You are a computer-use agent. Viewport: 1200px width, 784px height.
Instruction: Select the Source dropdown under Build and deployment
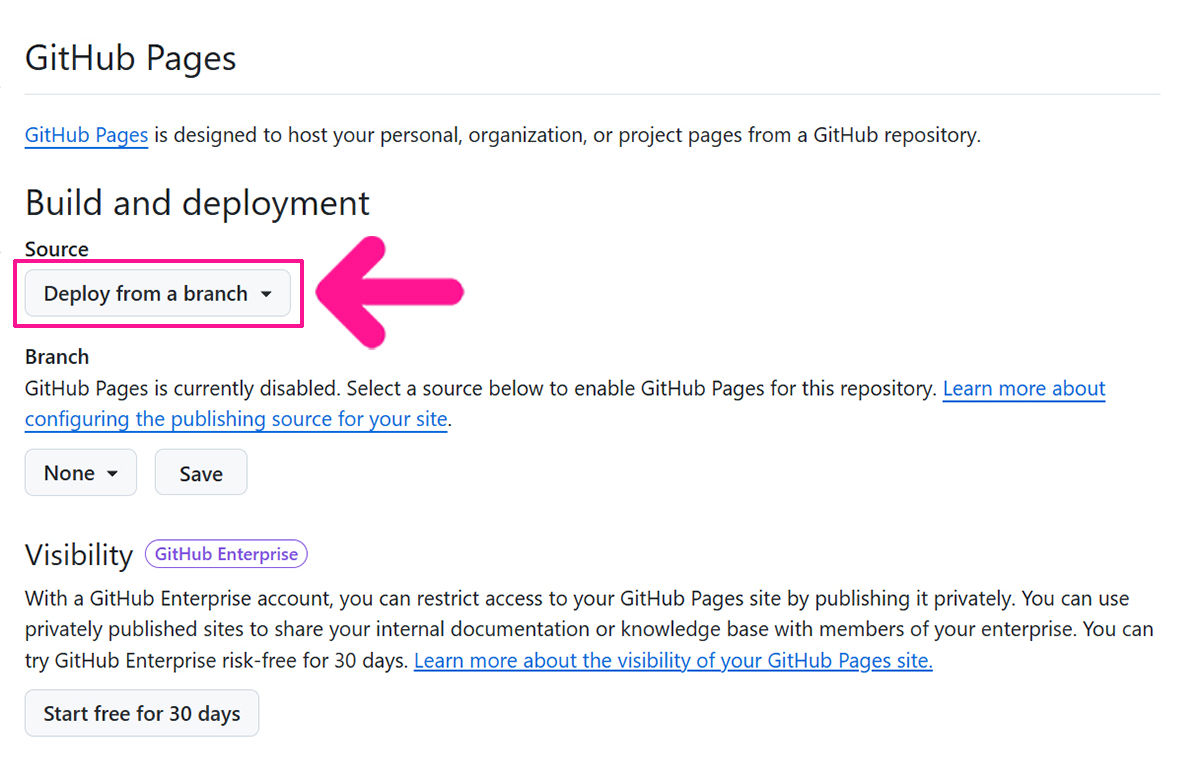[157, 293]
